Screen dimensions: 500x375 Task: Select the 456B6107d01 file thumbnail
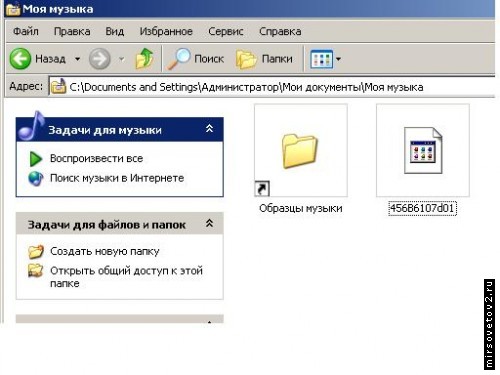coord(423,150)
